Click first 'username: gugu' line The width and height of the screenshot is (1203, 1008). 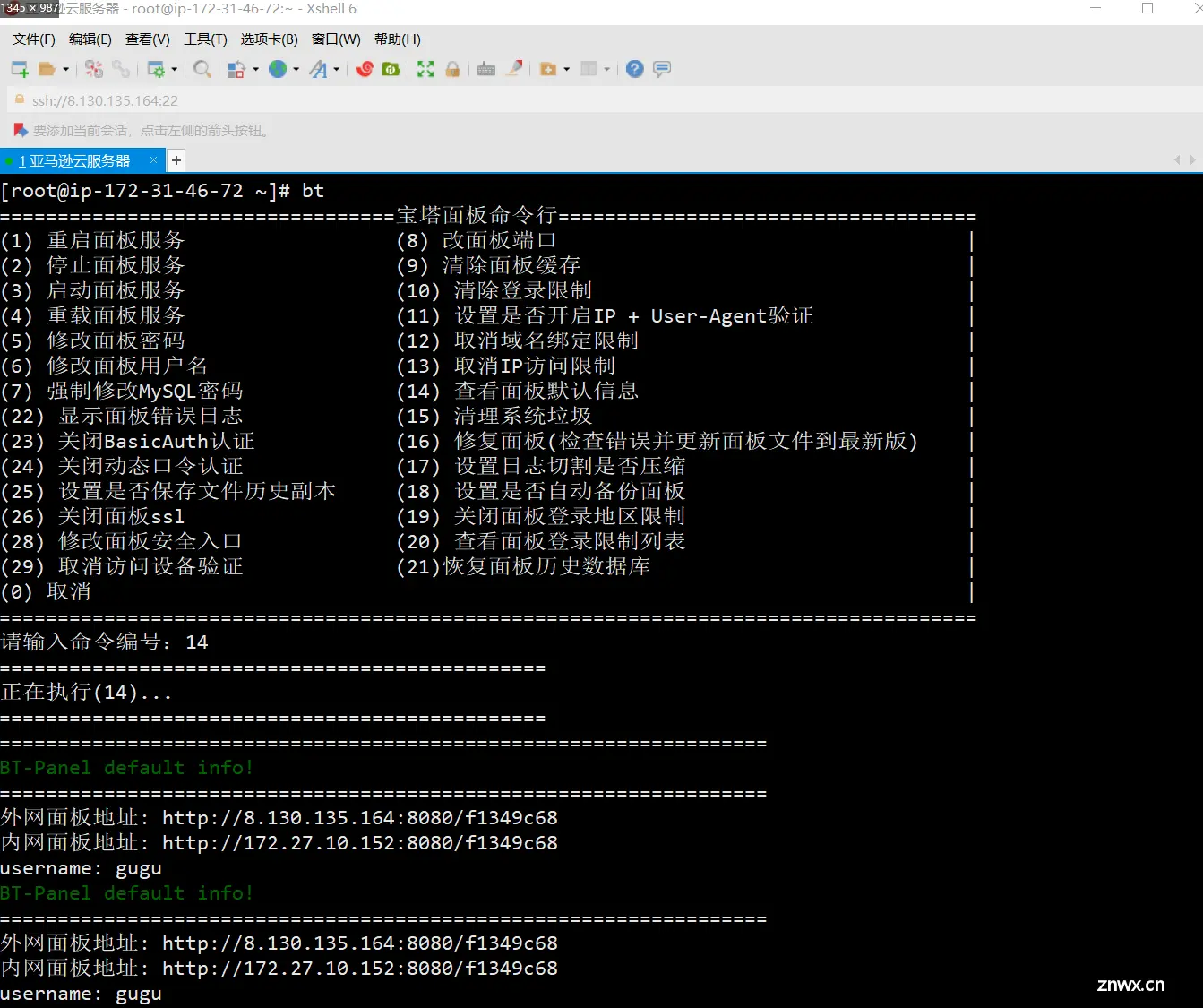click(81, 868)
